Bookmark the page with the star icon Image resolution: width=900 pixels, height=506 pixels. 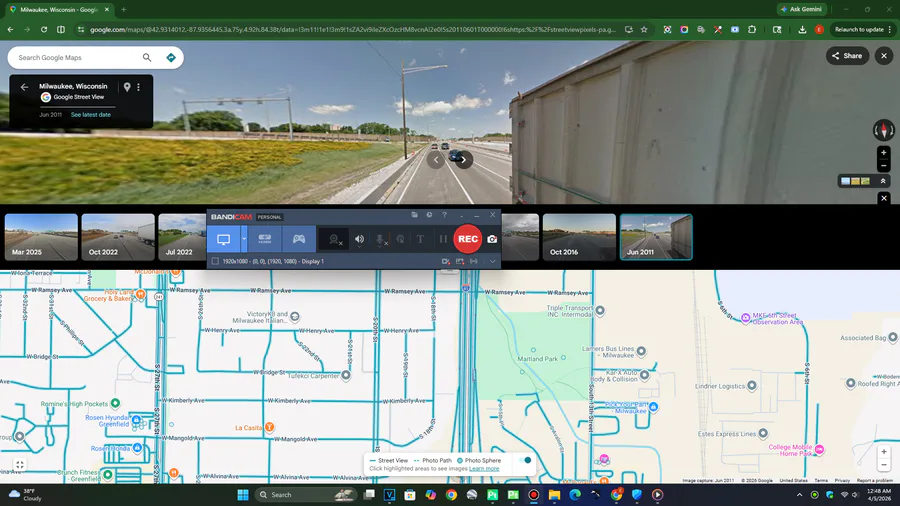[x=644, y=29]
